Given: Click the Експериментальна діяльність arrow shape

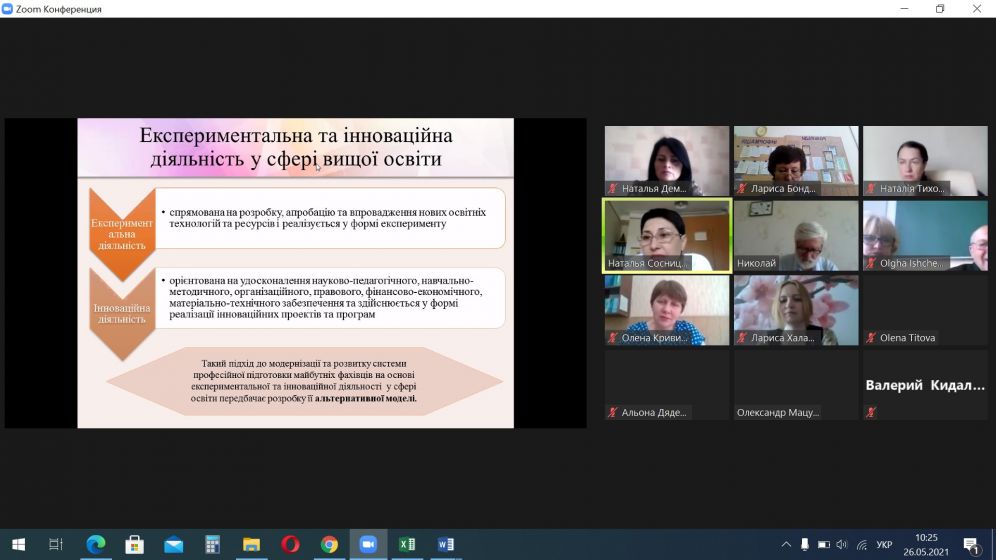Looking at the screenshot, I should pyautogui.click(x=122, y=234).
